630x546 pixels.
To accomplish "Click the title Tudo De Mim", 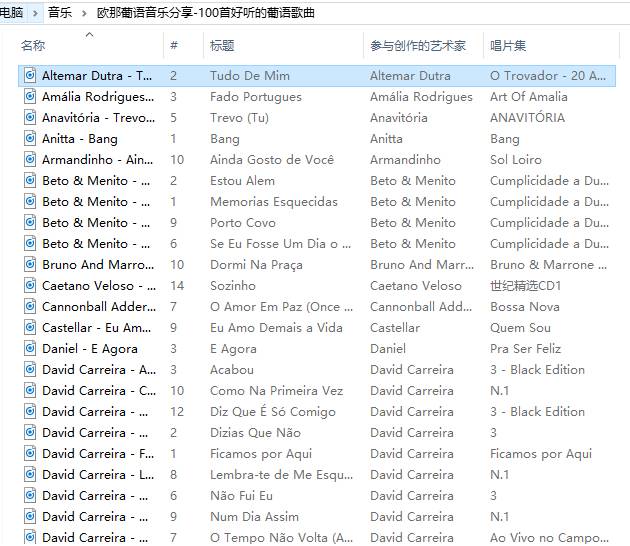I will coord(250,75).
